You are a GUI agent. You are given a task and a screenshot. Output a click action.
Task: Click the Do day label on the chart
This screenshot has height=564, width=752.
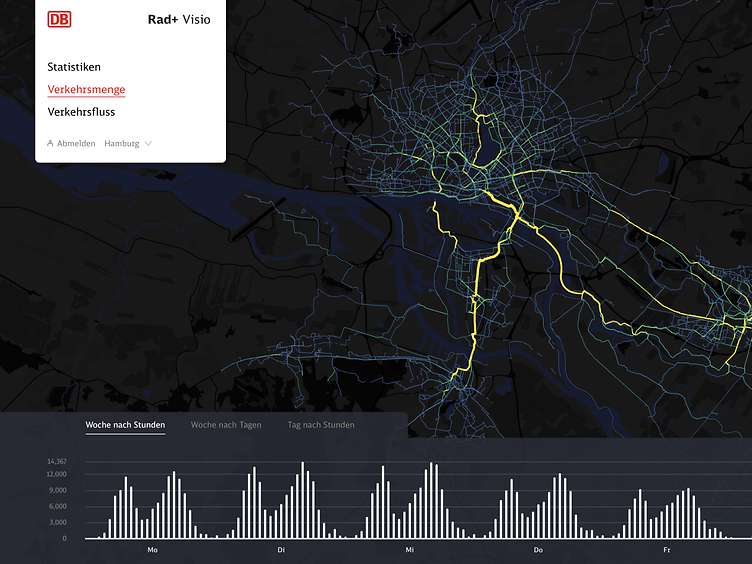538,550
